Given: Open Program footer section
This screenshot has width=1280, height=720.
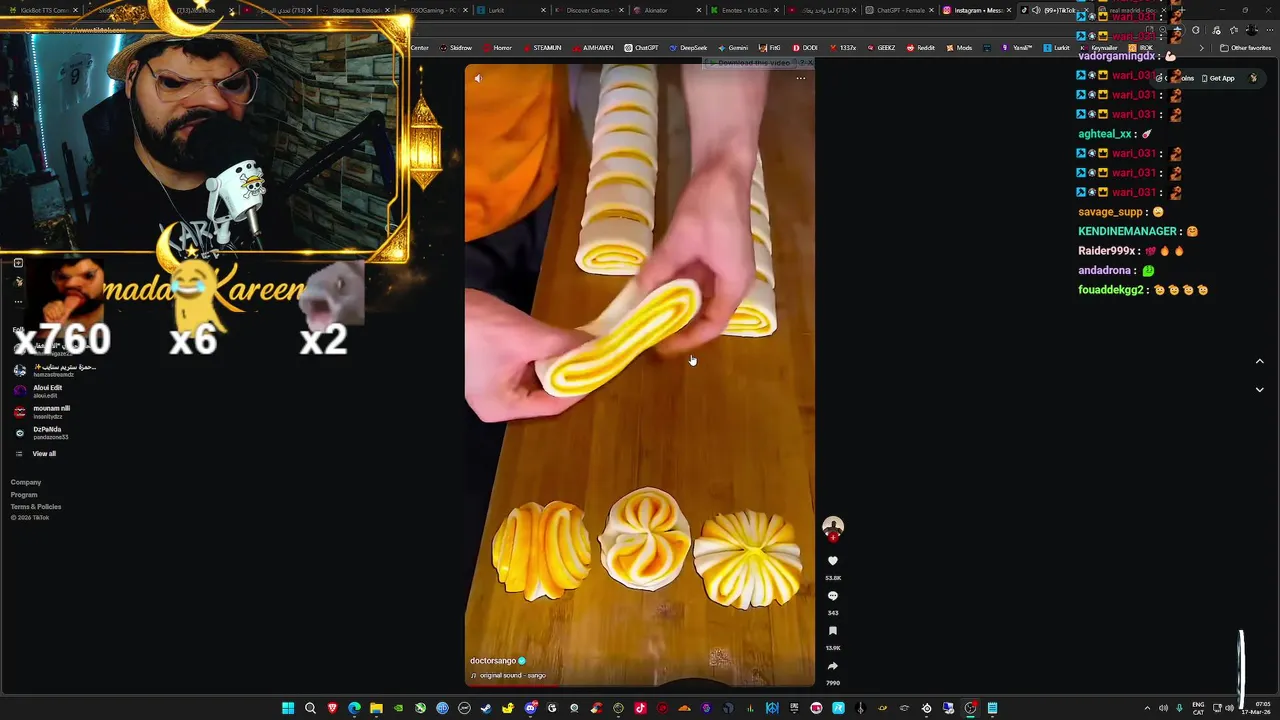Looking at the screenshot, I should point(24,495).
